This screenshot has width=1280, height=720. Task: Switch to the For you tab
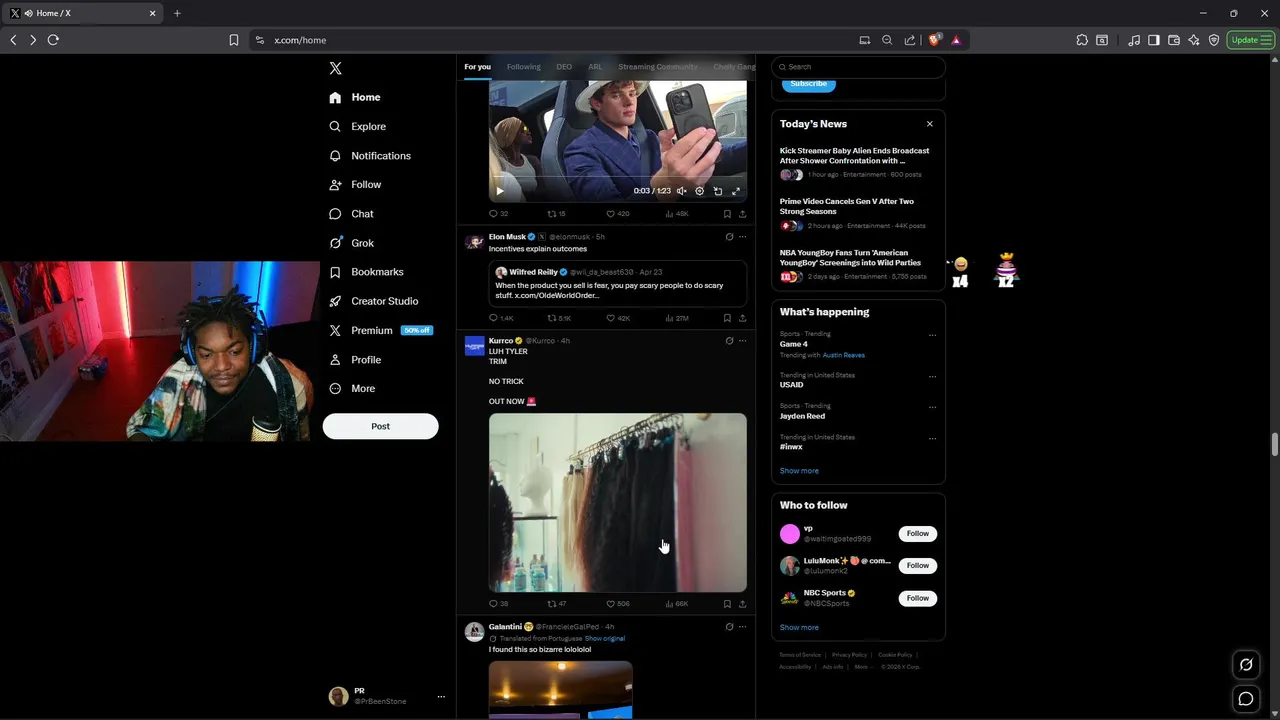coord(477,67)
